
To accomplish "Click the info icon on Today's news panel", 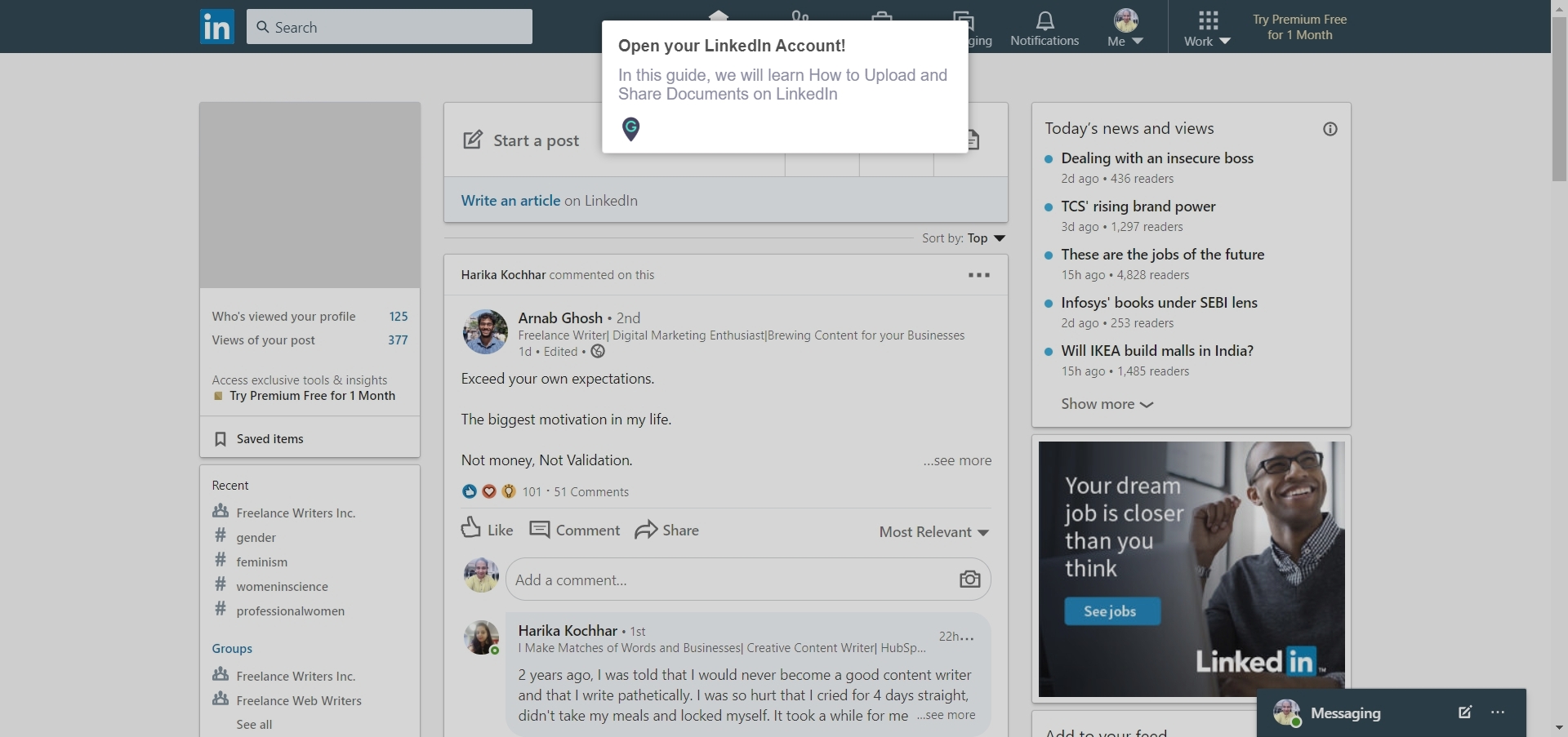I will [1330, 128].
